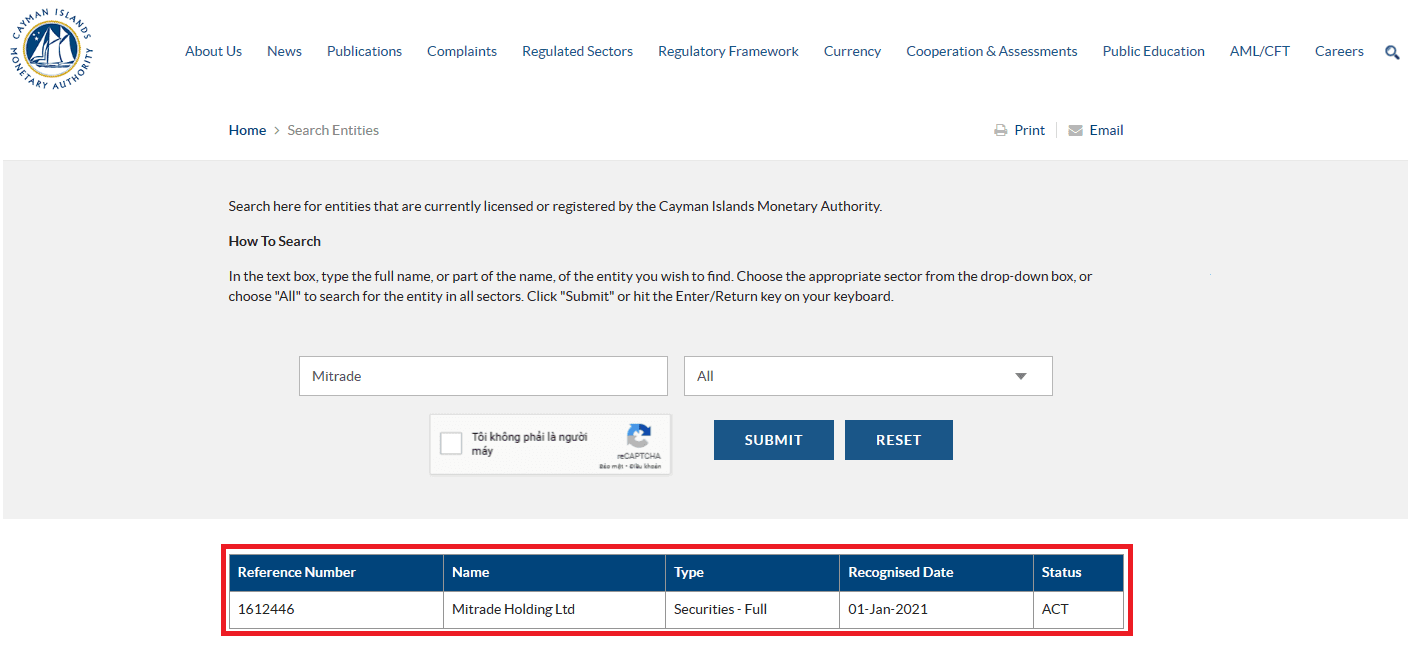Select Complaints in navigation bar
This screenshot has width=1408, height=656.
(462, 51)
